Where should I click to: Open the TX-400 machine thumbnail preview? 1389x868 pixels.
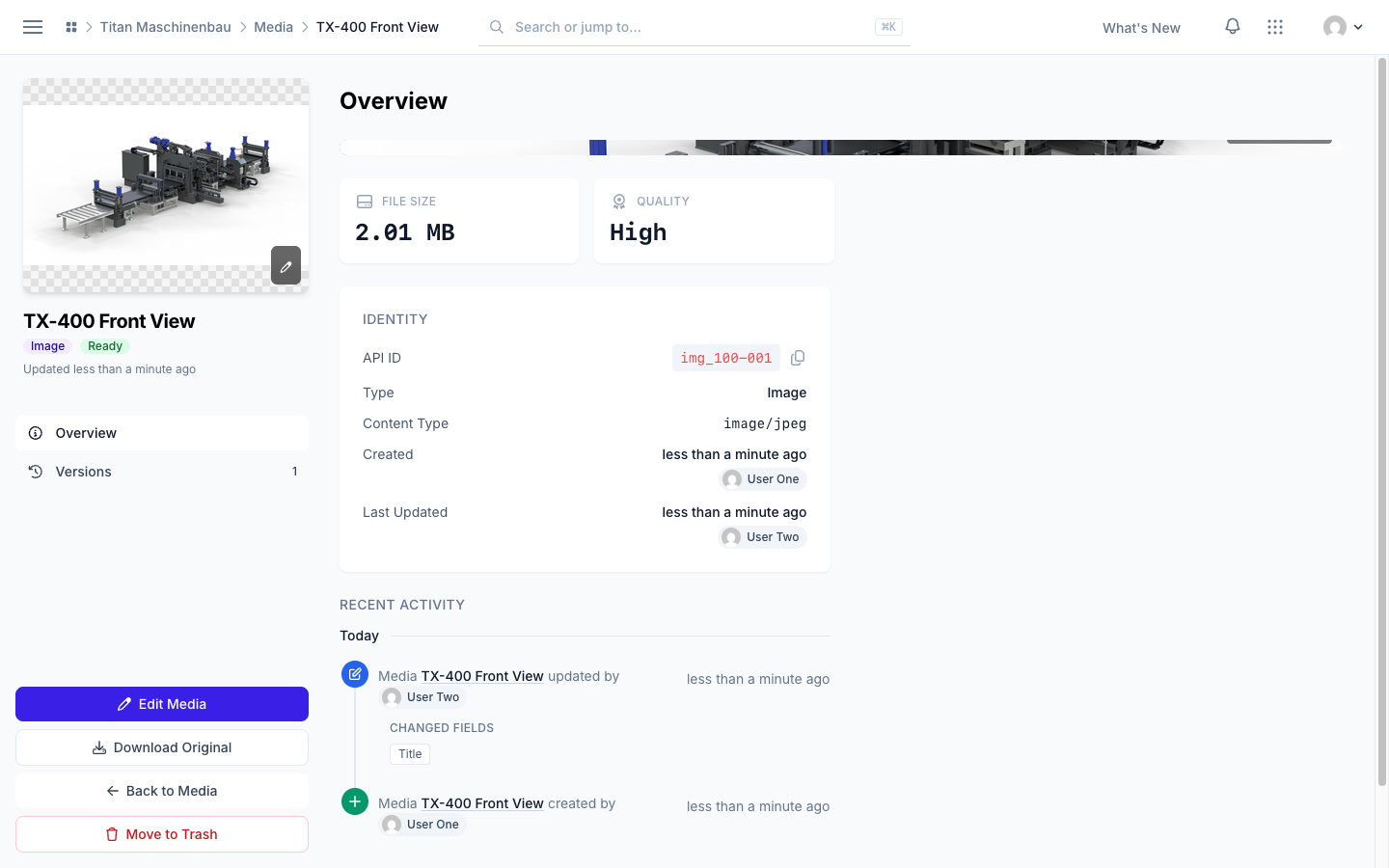[166, 185]
